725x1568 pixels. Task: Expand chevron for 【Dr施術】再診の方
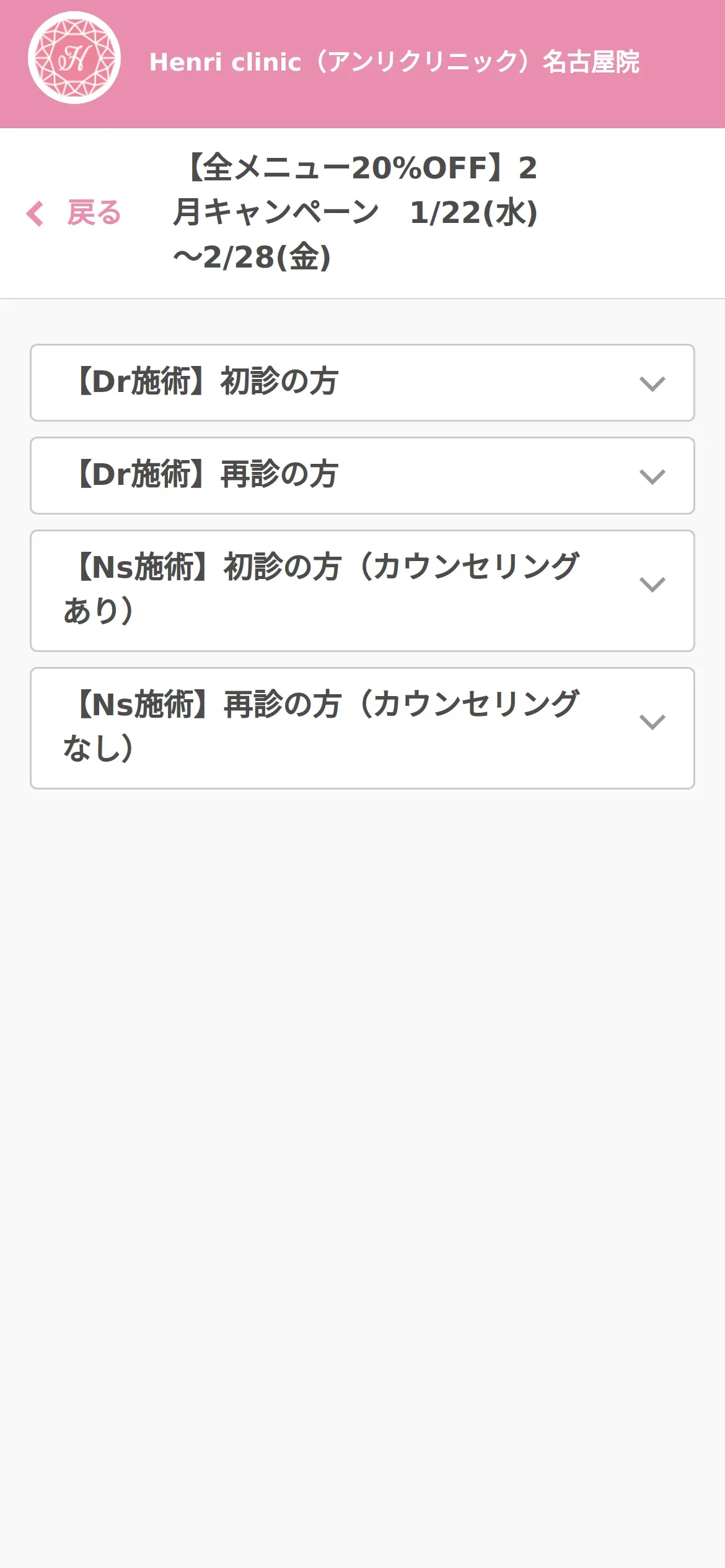click(x=652, y=477)
